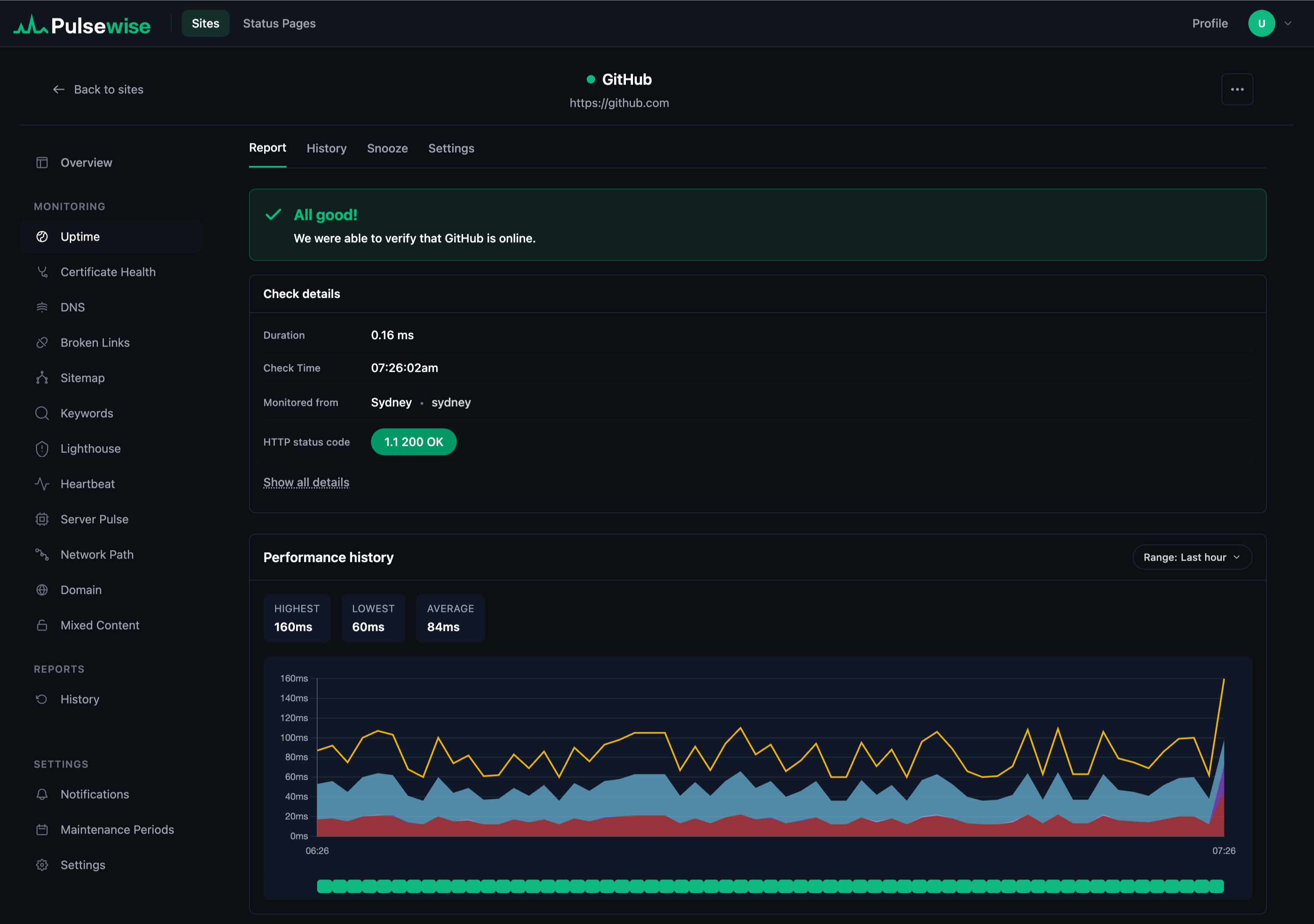Viewport: 1314px width, 924px height.
Task: Click the 1.1 200 OK status badge
Action: 414,442
